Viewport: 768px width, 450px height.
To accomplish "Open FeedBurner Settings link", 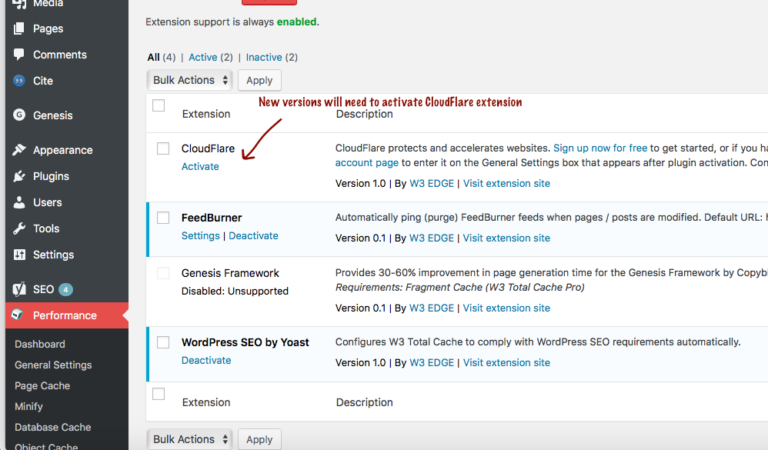I will [200, 236].
